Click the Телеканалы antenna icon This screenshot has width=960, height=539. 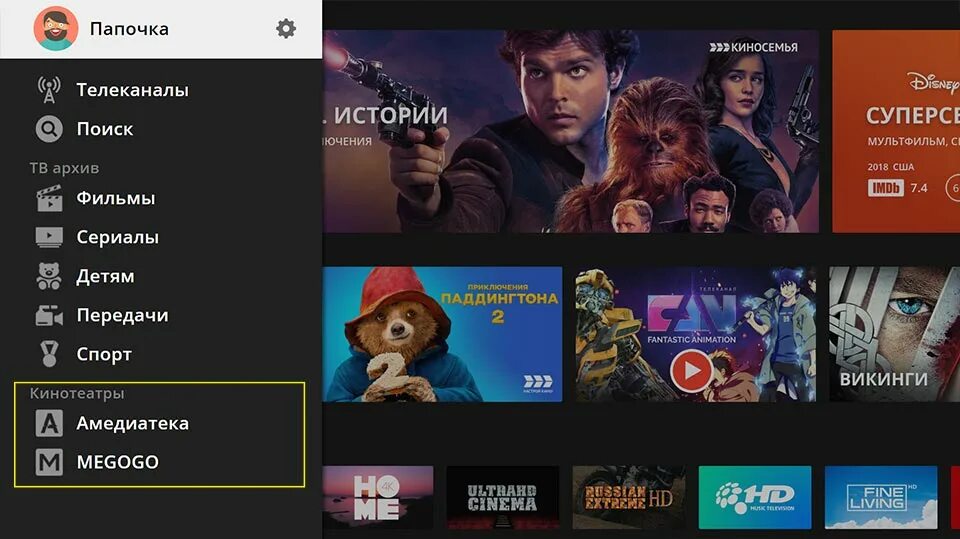coord(49,89)
